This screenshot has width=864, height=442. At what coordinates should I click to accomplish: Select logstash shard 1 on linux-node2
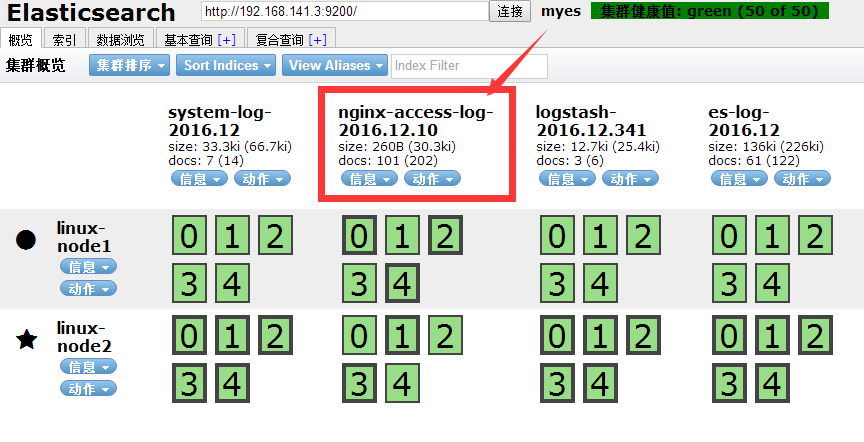coord(600,335)
